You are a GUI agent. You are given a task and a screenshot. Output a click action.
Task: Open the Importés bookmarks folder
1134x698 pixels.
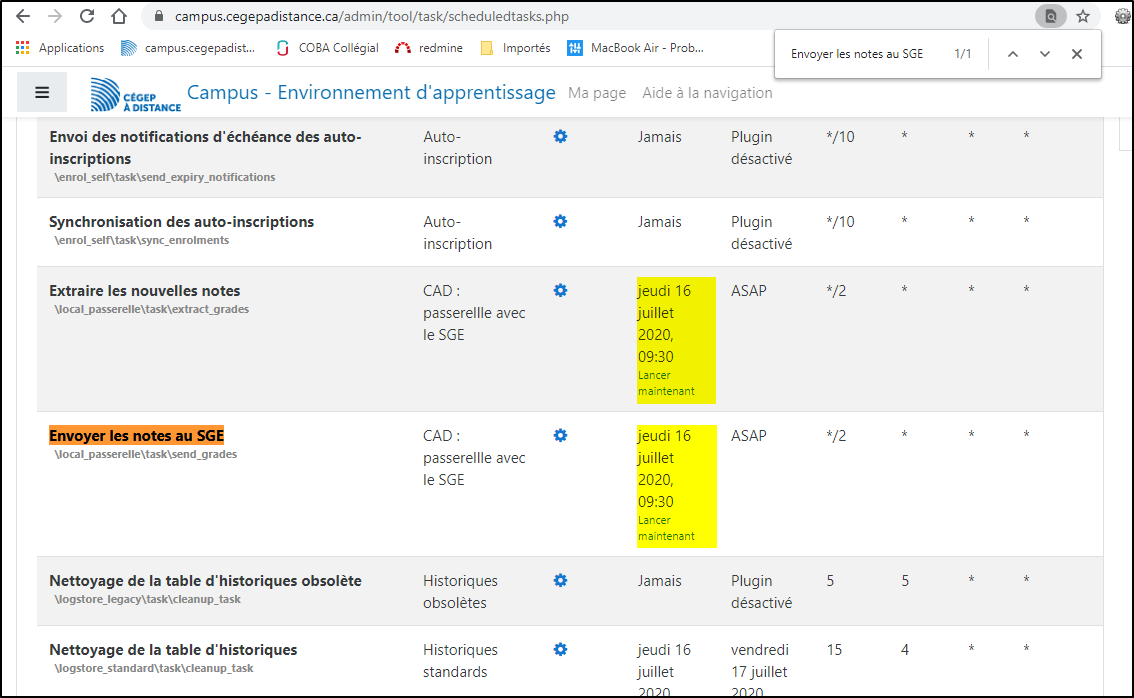516,48
